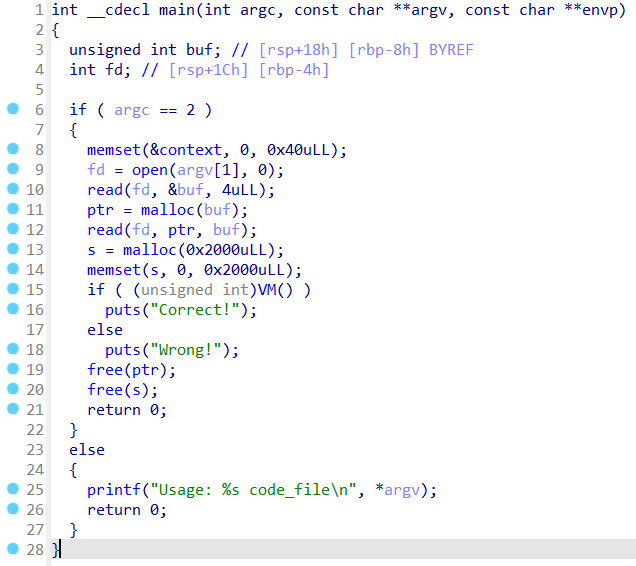Click else keyword on line 17
Screen dimensions: 636x566
click(x=105, y=330)
